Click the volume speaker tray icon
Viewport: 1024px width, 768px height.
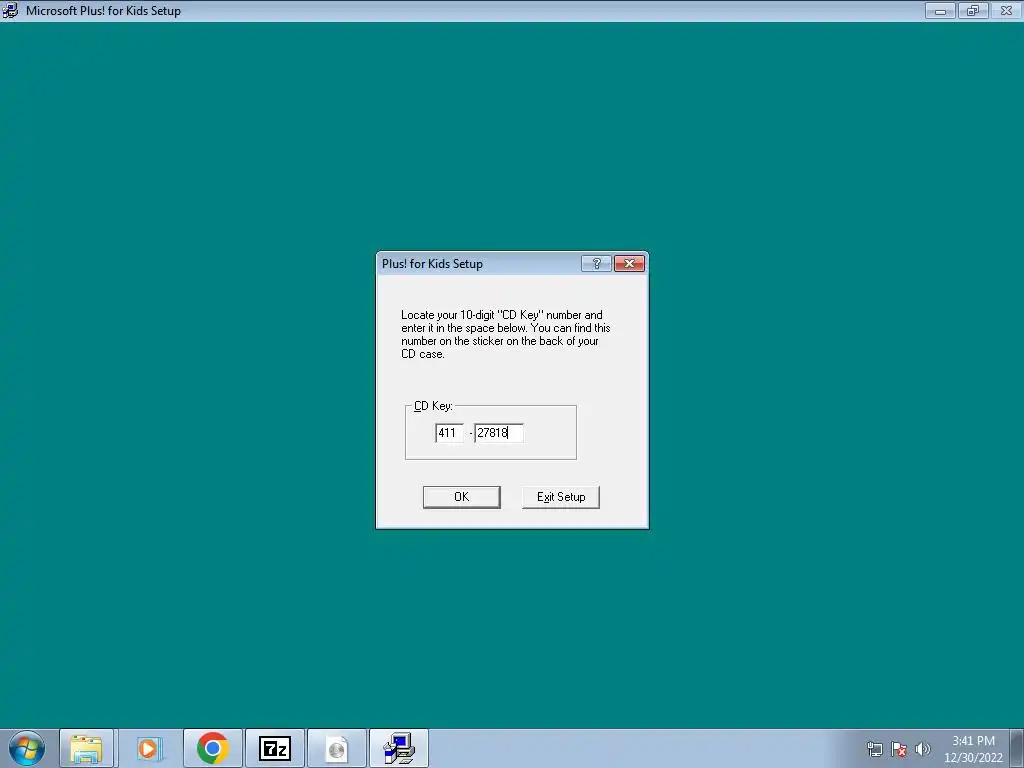pos(922,749)
